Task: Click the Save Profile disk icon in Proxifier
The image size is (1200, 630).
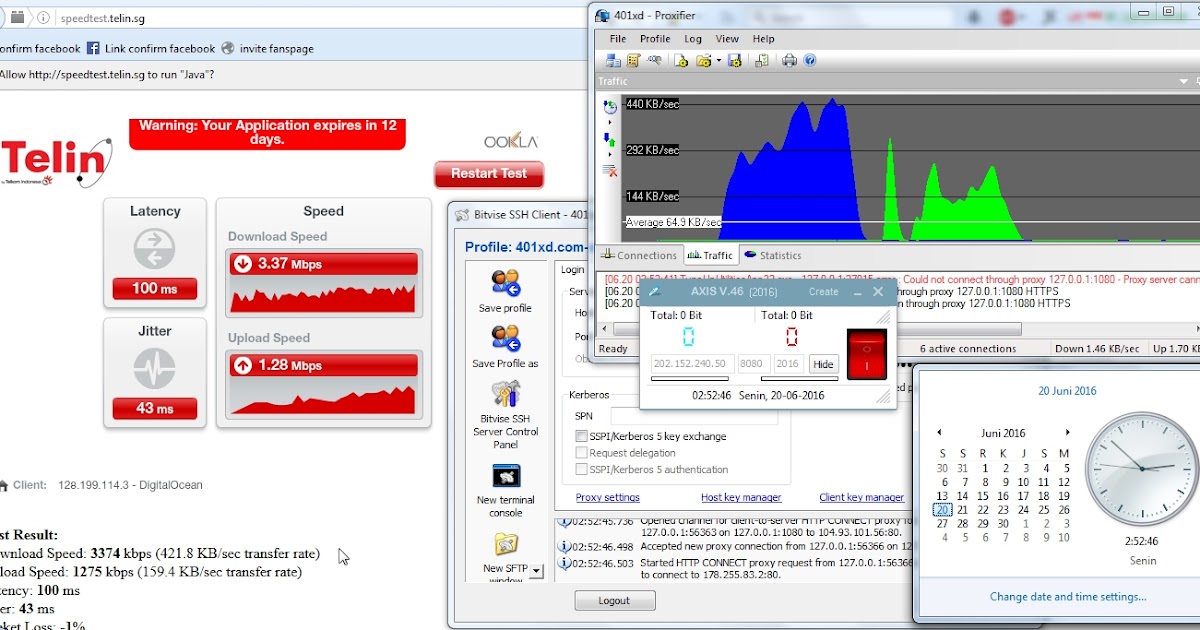Action: pos(735,60)
